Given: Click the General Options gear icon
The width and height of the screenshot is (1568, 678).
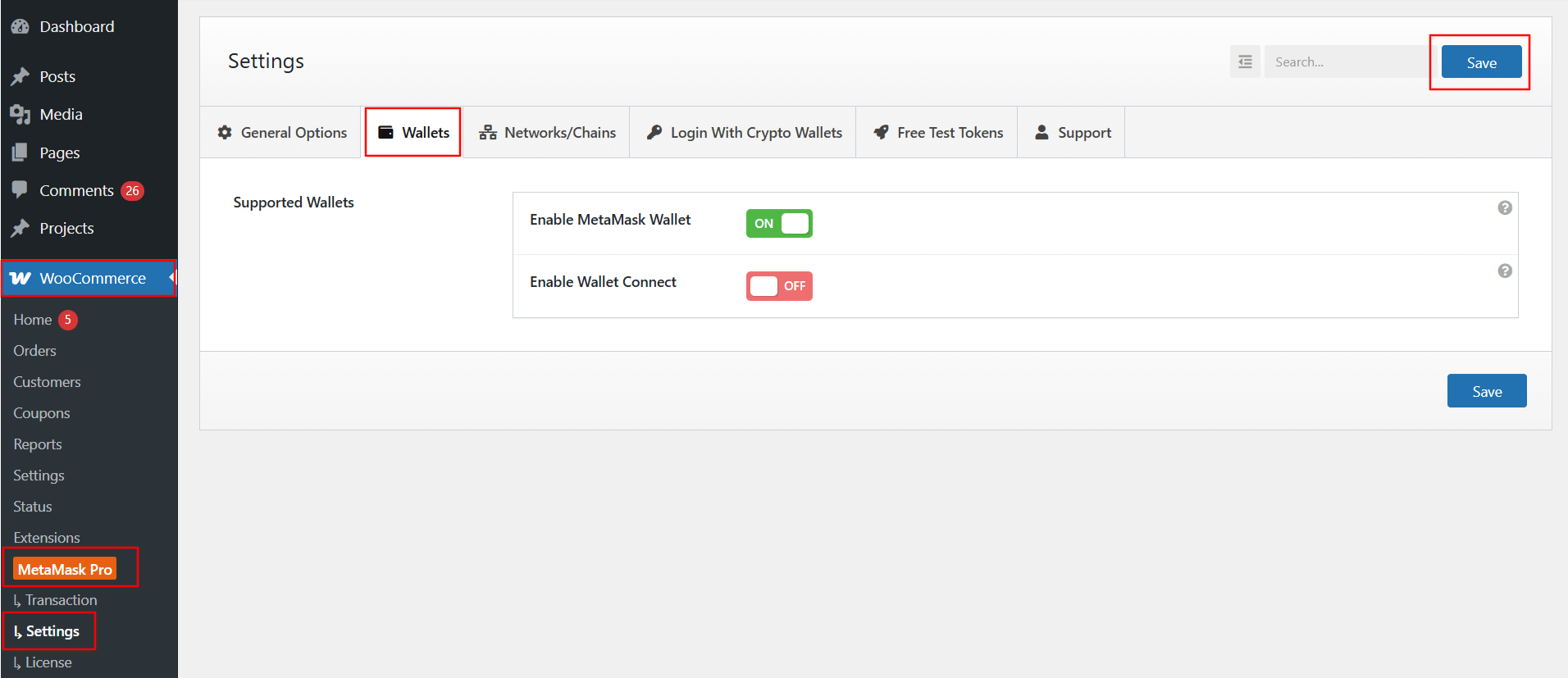Looking at the screenshot, I should pyautogui.click(x=225, y=132).
